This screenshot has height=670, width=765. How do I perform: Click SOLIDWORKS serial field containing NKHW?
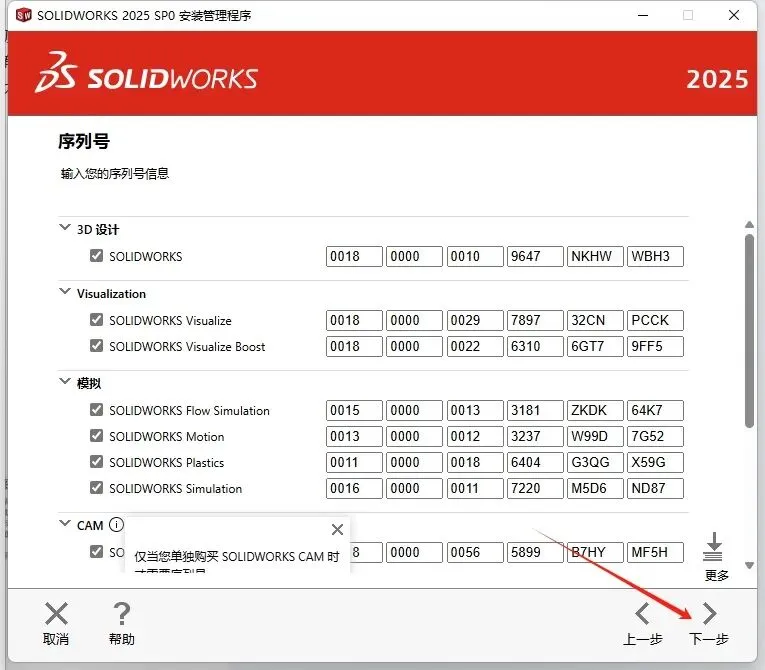pos(595,256)
